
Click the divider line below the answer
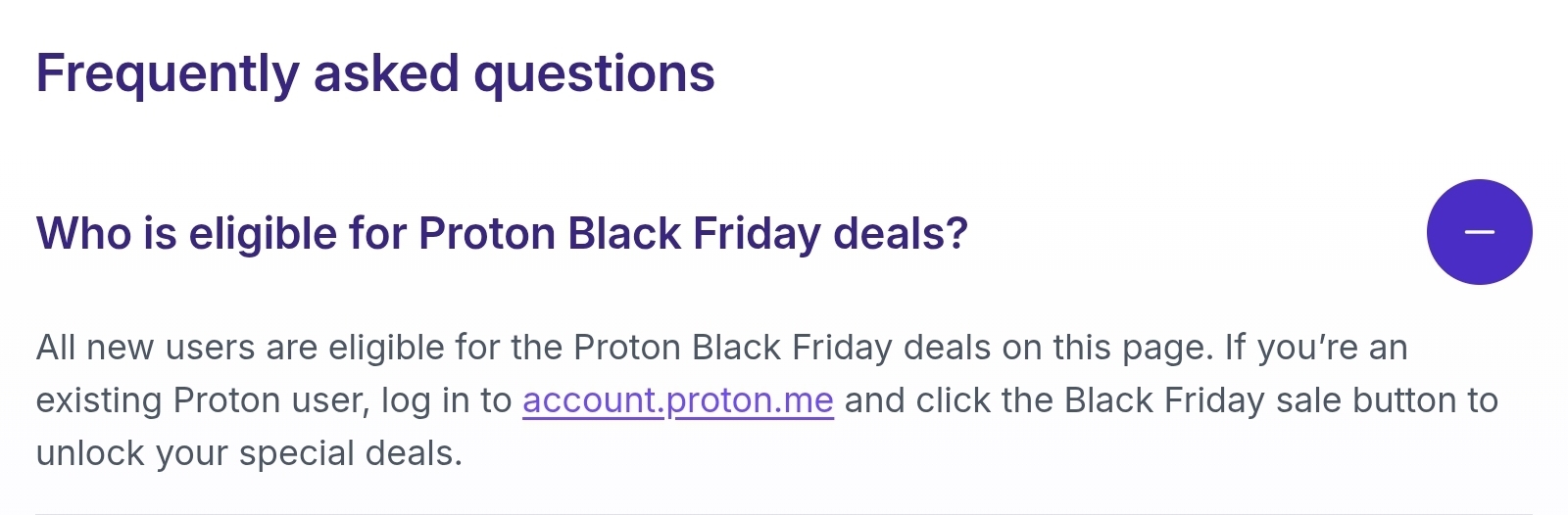point(784,512)
